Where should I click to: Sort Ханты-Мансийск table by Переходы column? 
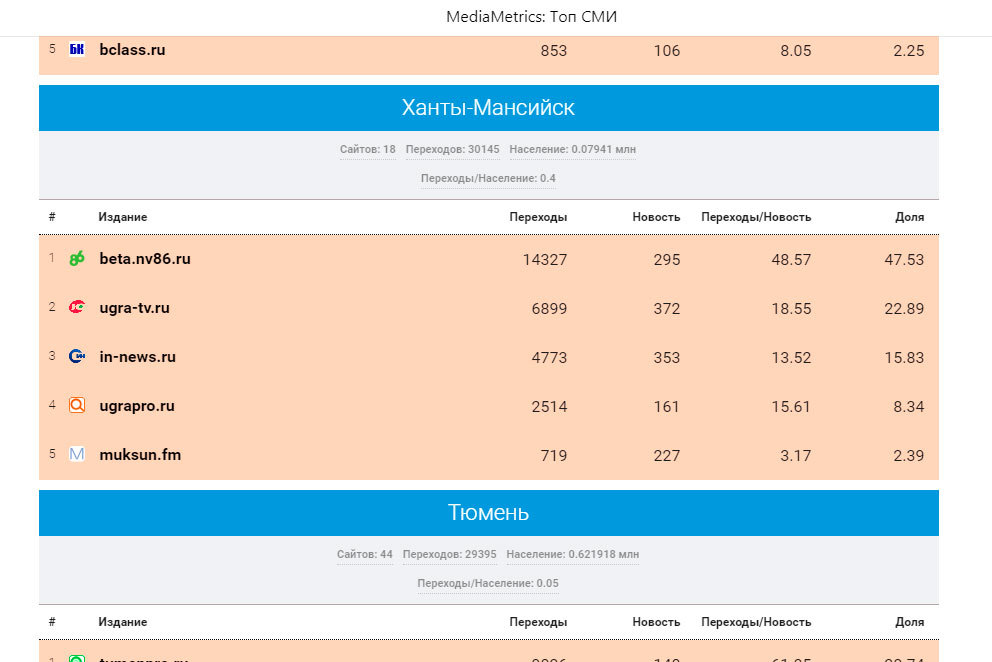point(538,217)
